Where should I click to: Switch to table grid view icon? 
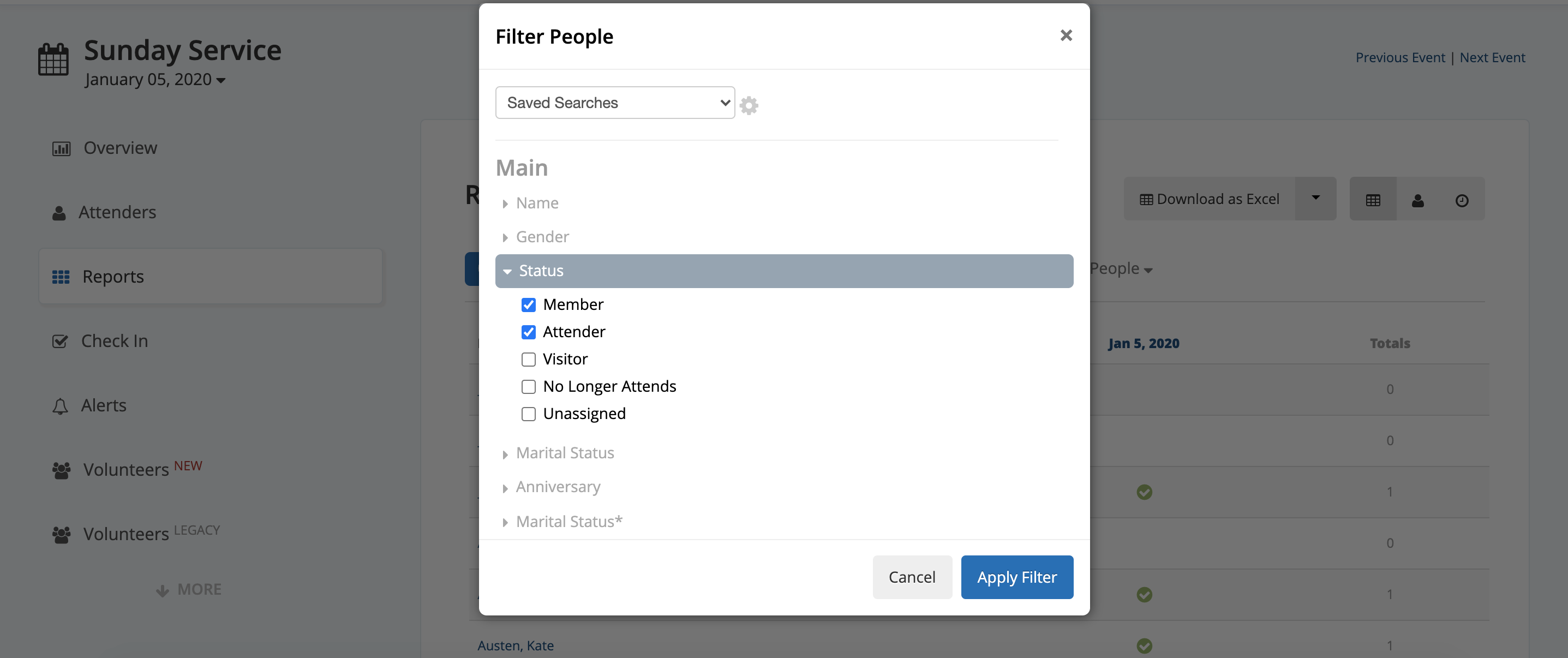point(1373,200)
